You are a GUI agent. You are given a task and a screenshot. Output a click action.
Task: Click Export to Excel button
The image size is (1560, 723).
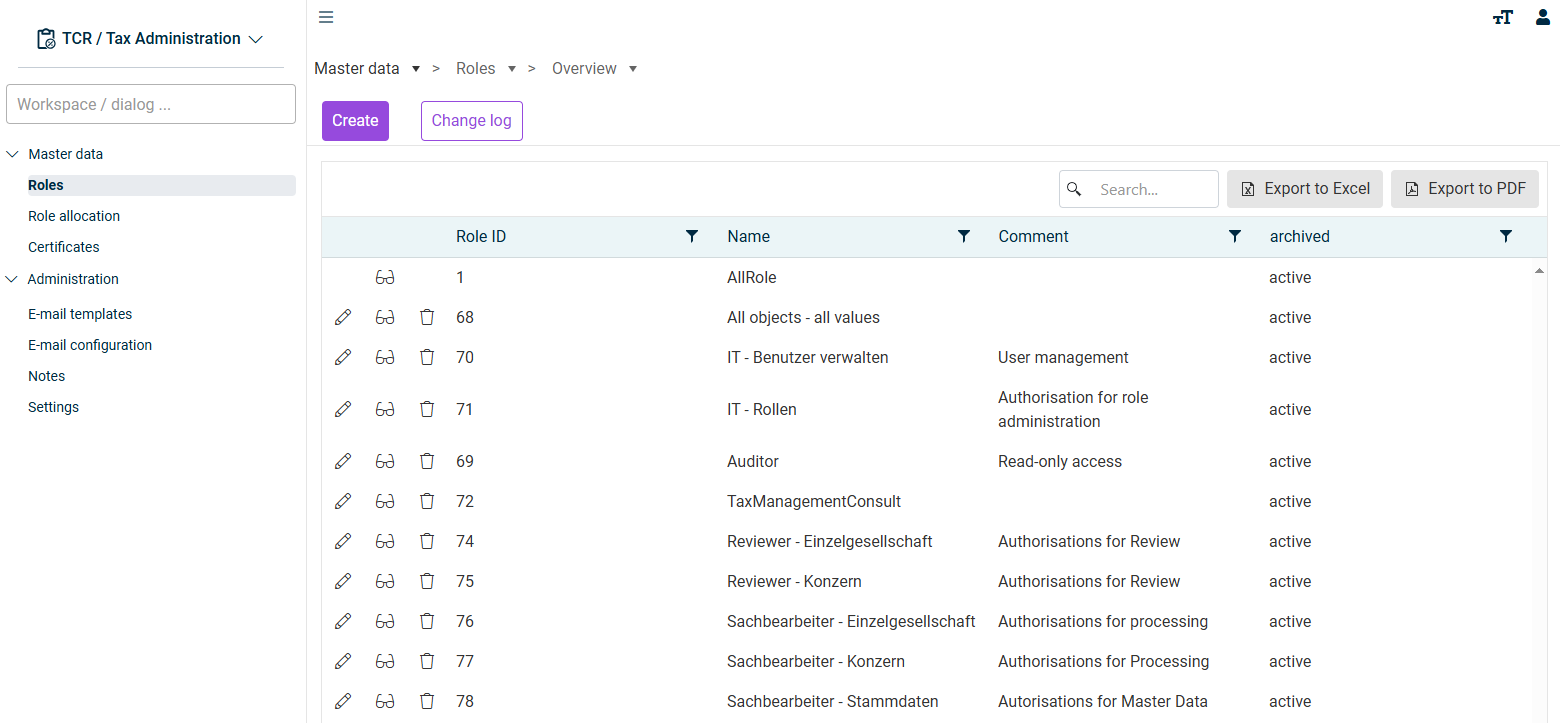pyautogui.click(x=1305, y=189)
